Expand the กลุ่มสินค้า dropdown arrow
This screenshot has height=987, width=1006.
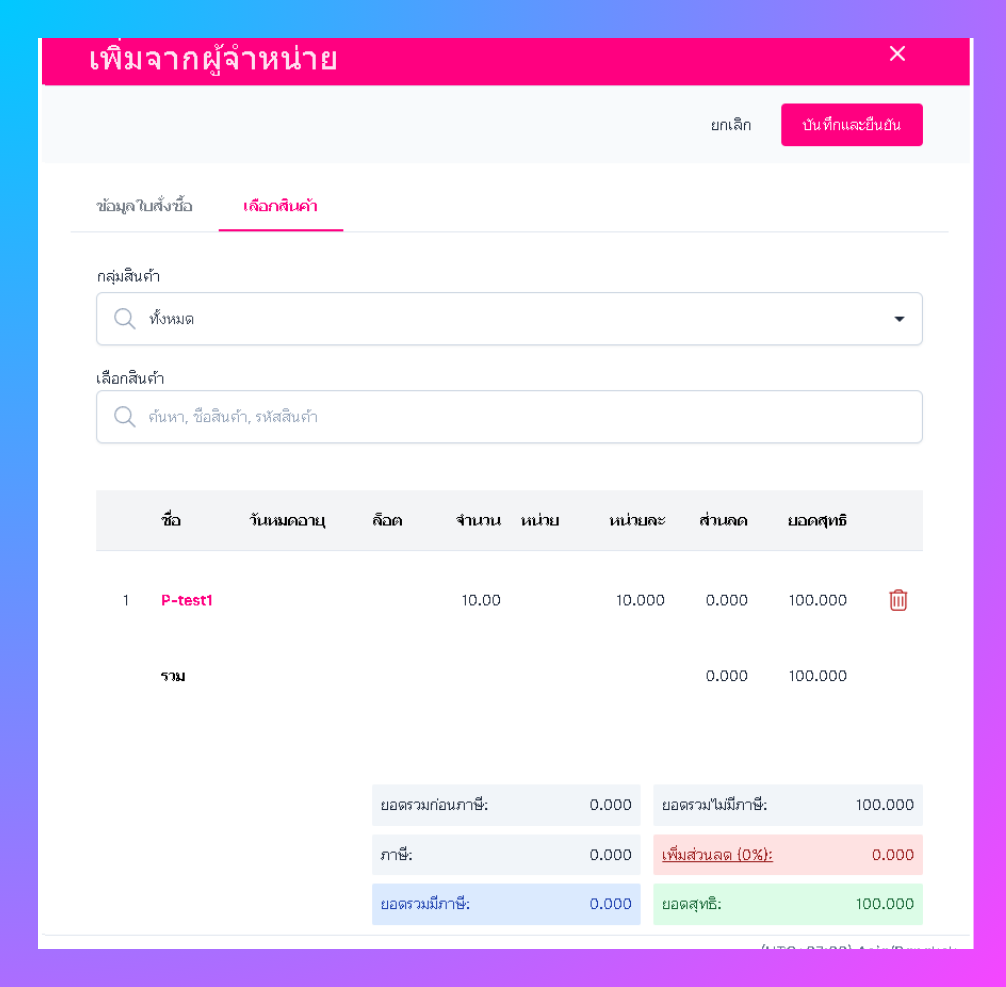(899, 319)
